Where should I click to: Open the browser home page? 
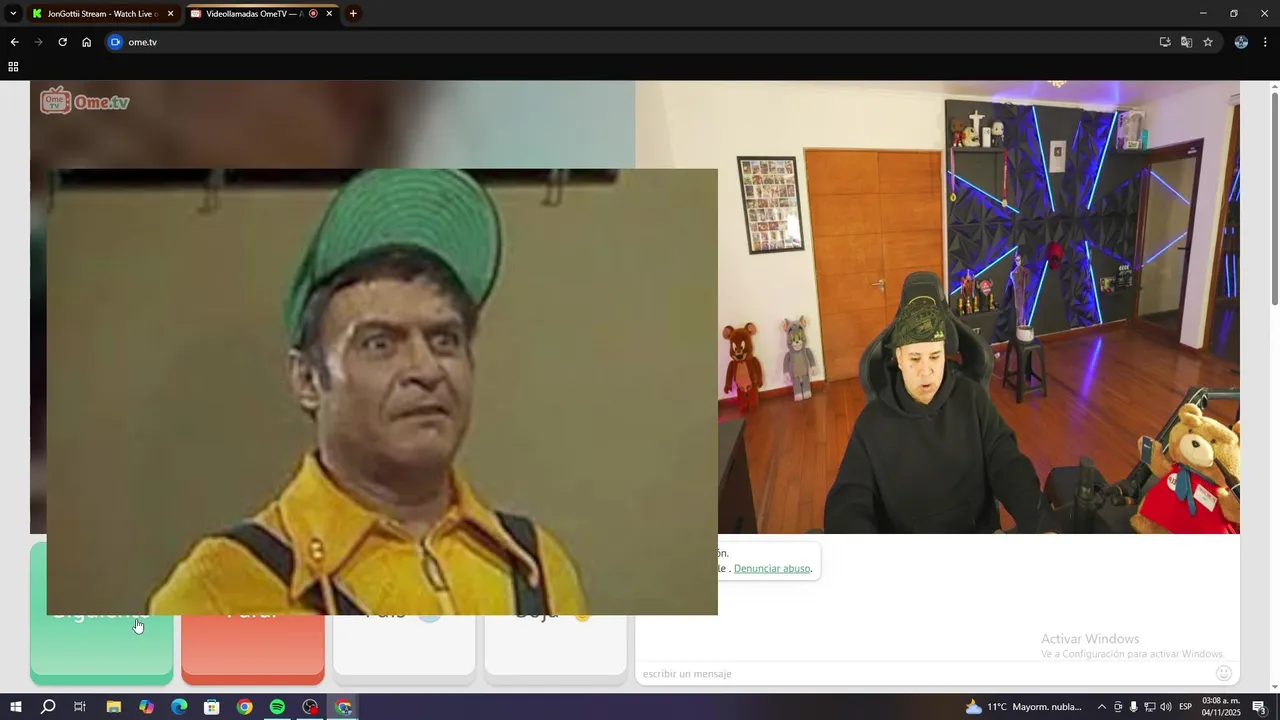[x=86, y=42]
